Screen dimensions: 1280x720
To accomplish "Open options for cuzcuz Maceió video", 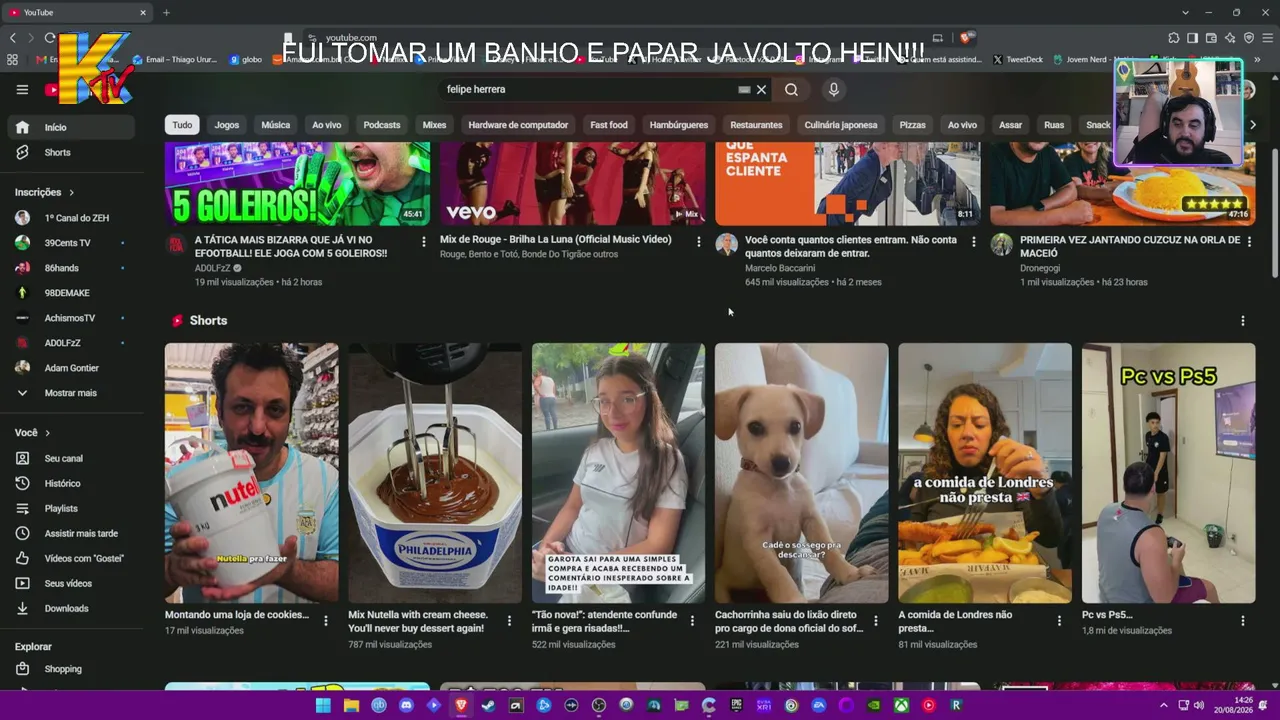I will point(1249,241).
